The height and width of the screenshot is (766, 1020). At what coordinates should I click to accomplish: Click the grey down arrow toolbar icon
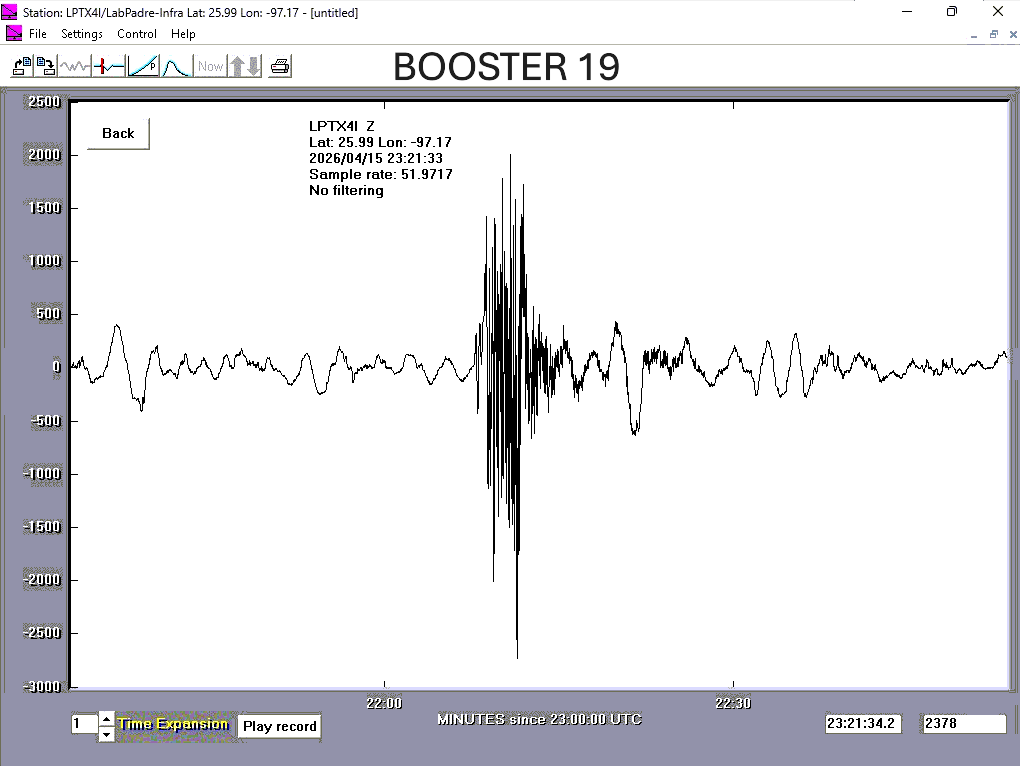click(x=254, y=66)
